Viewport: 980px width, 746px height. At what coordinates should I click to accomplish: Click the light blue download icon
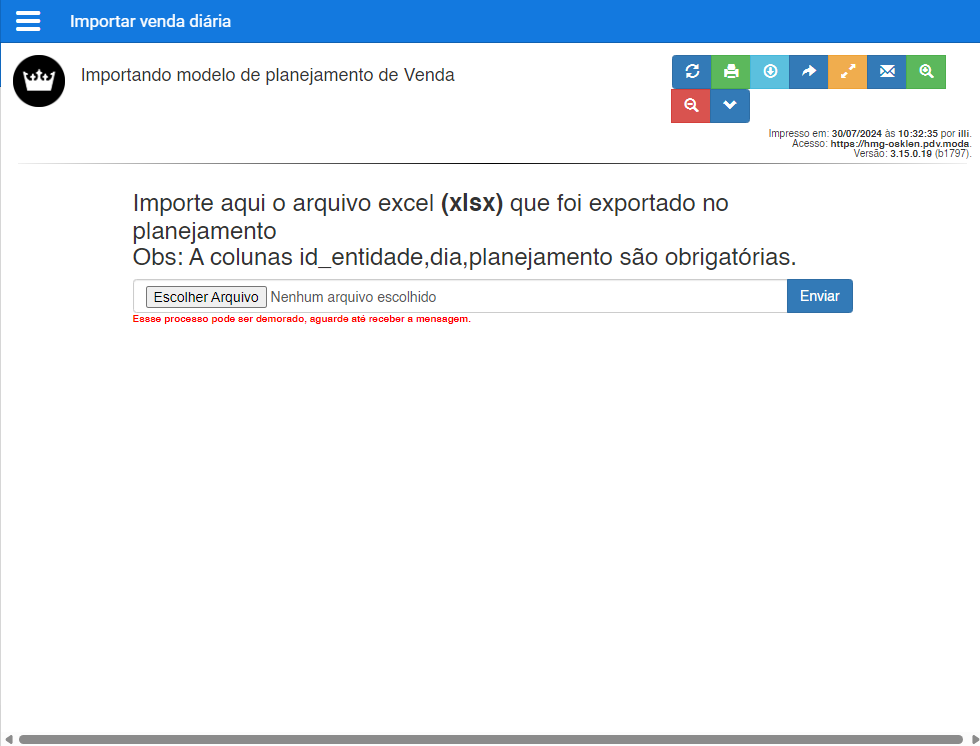[769, 72]
